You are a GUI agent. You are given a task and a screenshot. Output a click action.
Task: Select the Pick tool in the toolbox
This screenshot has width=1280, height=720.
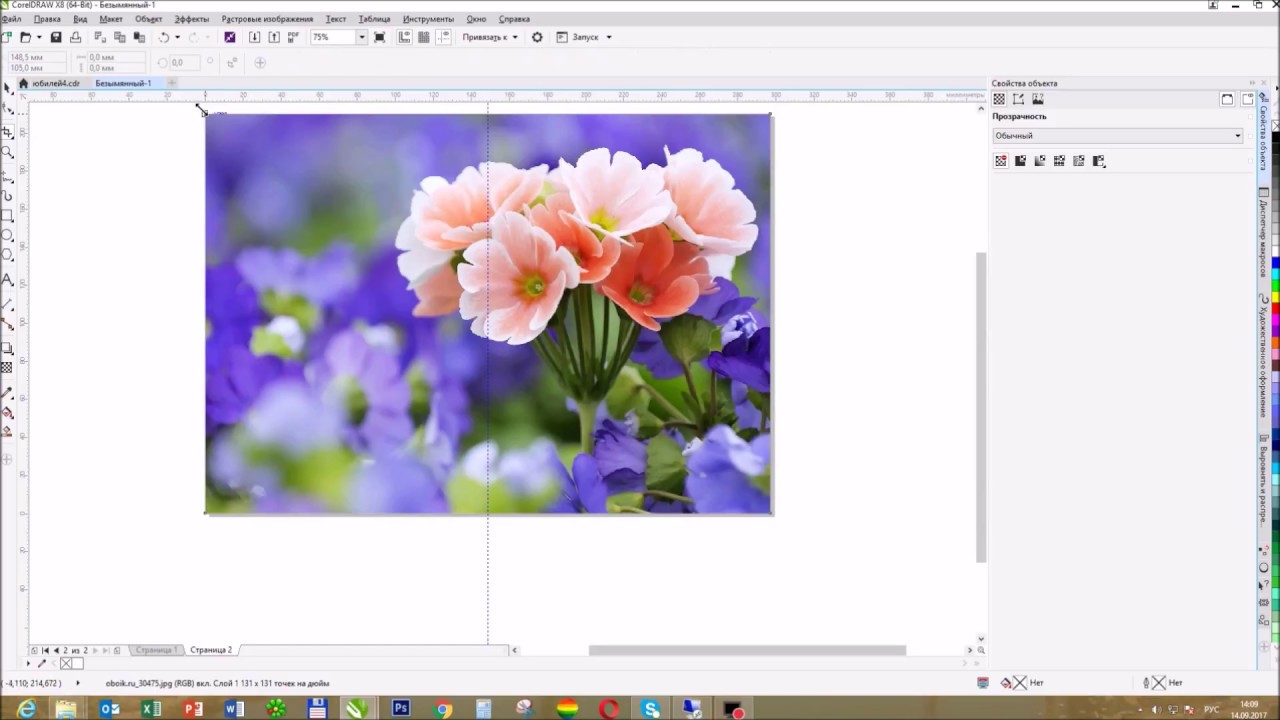(7, 89)
